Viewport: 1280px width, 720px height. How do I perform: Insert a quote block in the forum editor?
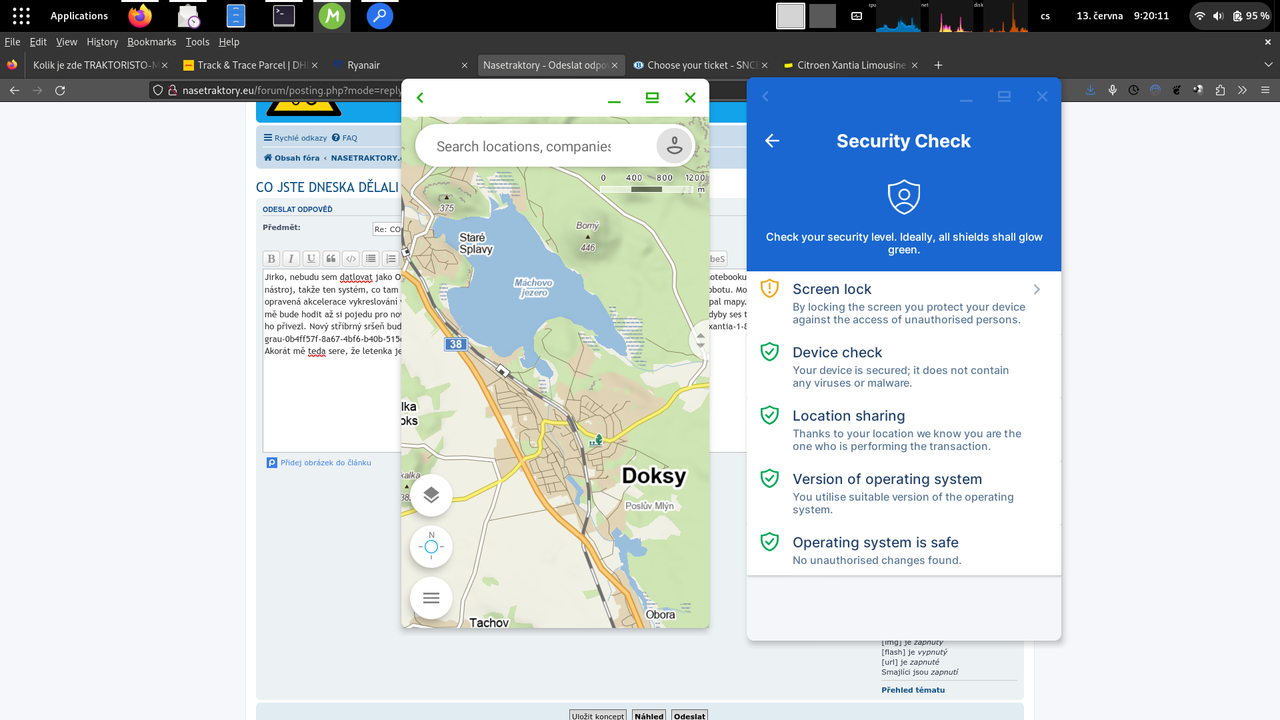pyautogui.click(x=330, y=258)
